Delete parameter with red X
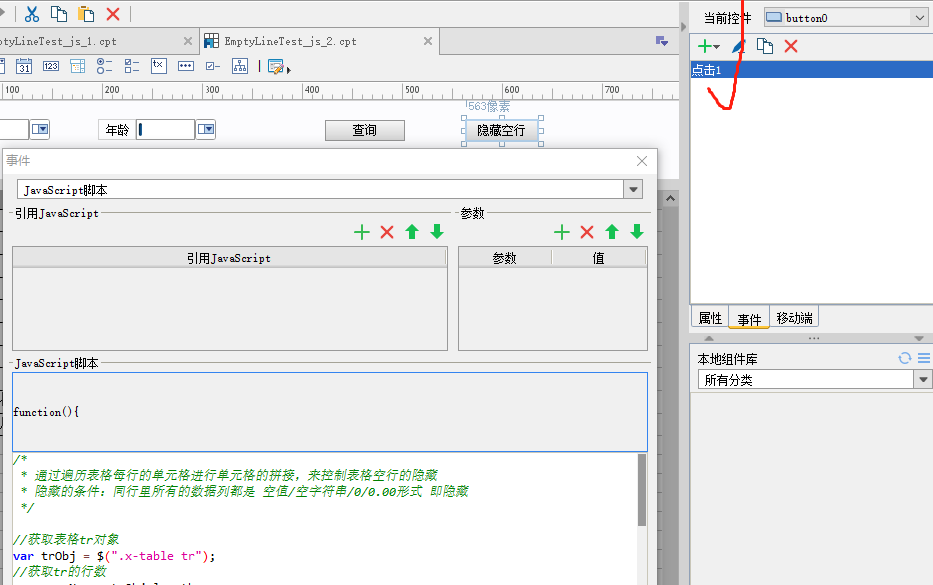The width and height of the screenshot is (933, 585). click(x=587, y=232)
